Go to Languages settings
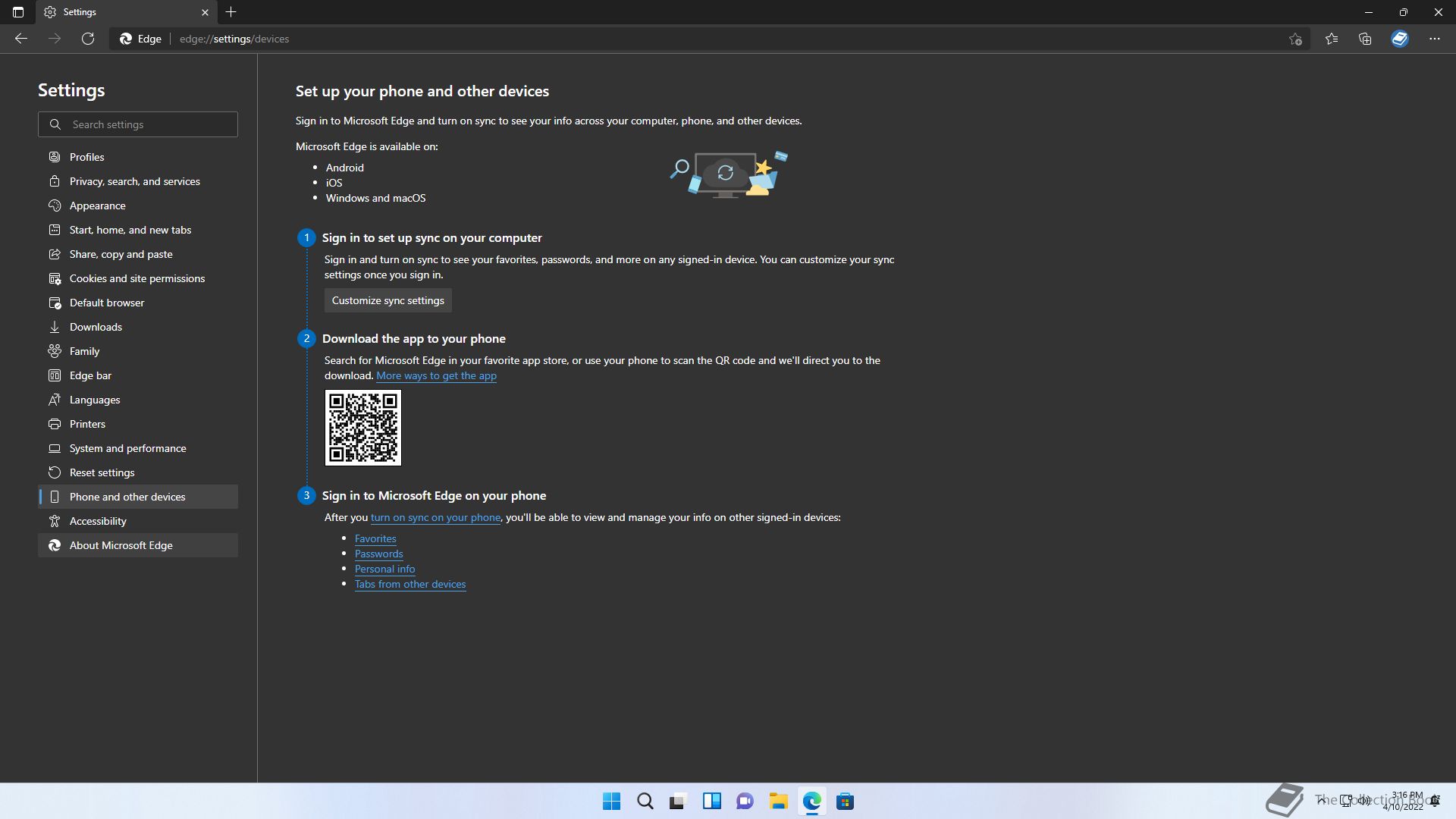Image resolution: width=1456 pixels, height=819 pixels. tap(138, 400)
